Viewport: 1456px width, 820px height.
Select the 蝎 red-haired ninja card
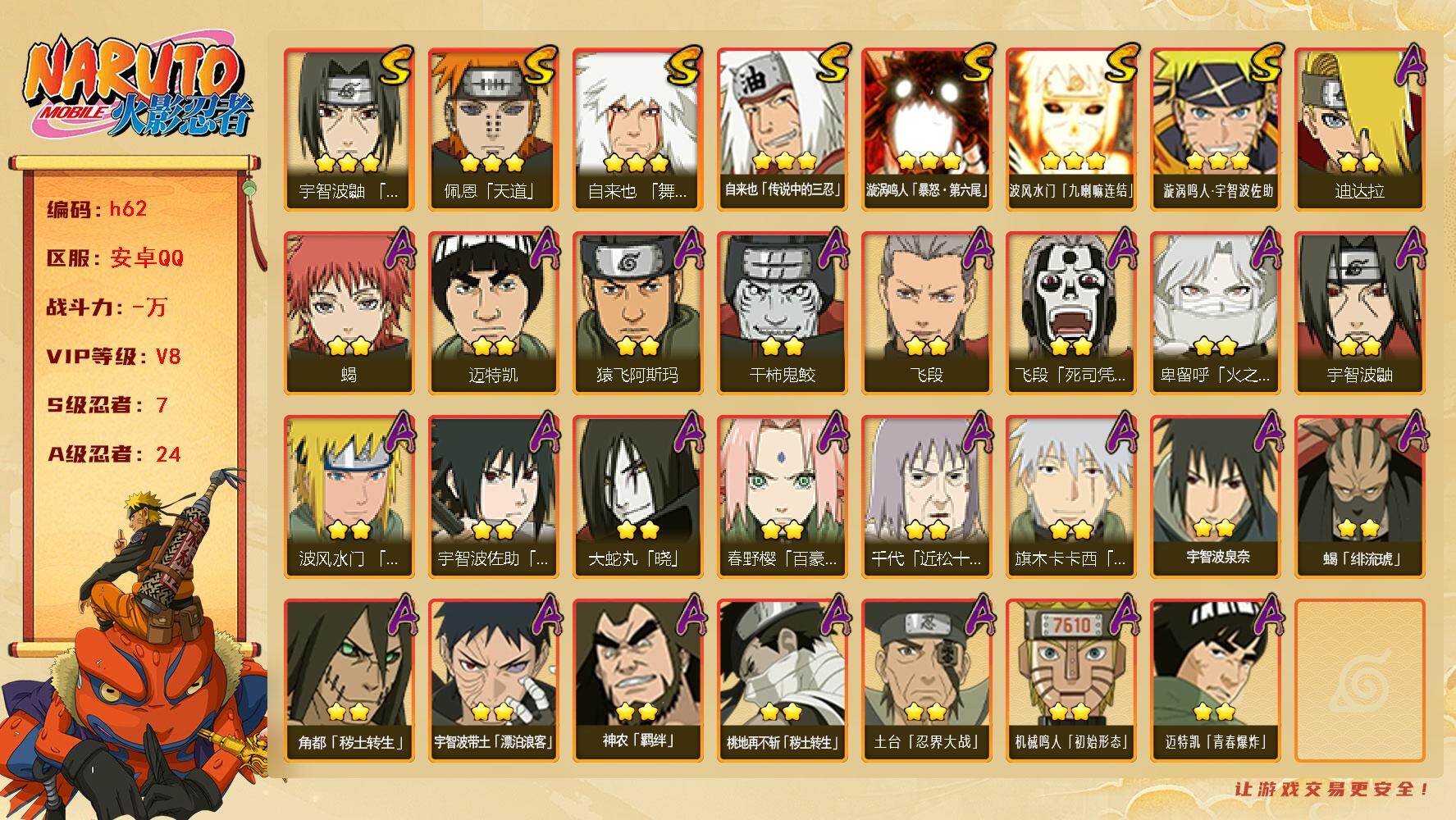coord(349,313)
